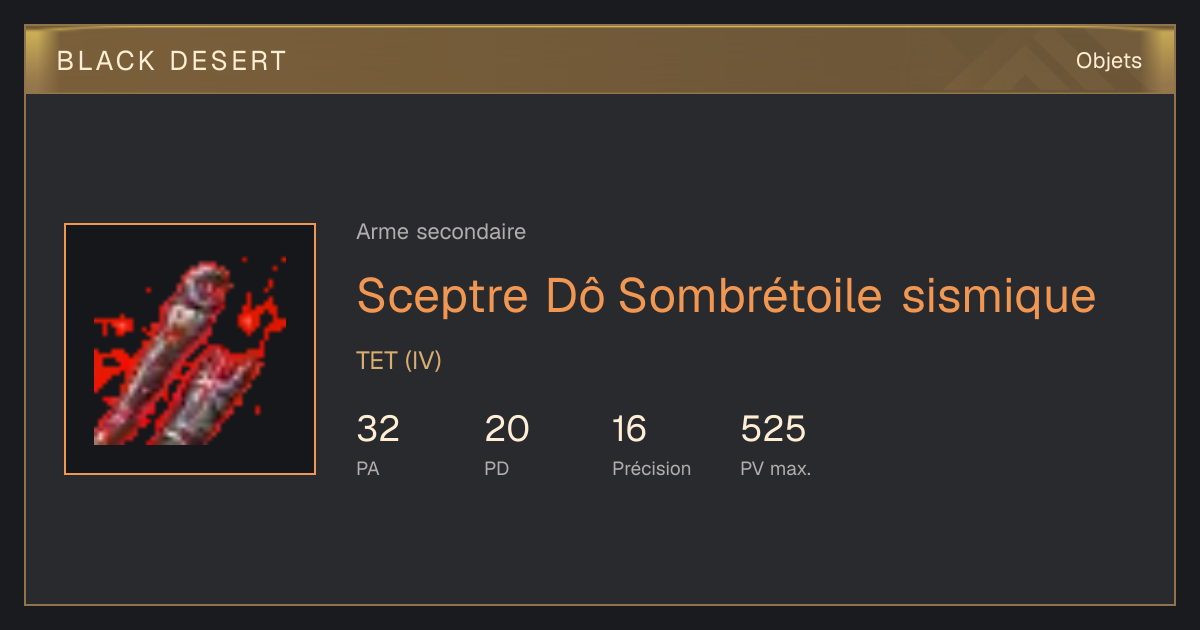
Task: Click the Sceptre Dô Sombrétoile item icon
Action: (190, 349)
